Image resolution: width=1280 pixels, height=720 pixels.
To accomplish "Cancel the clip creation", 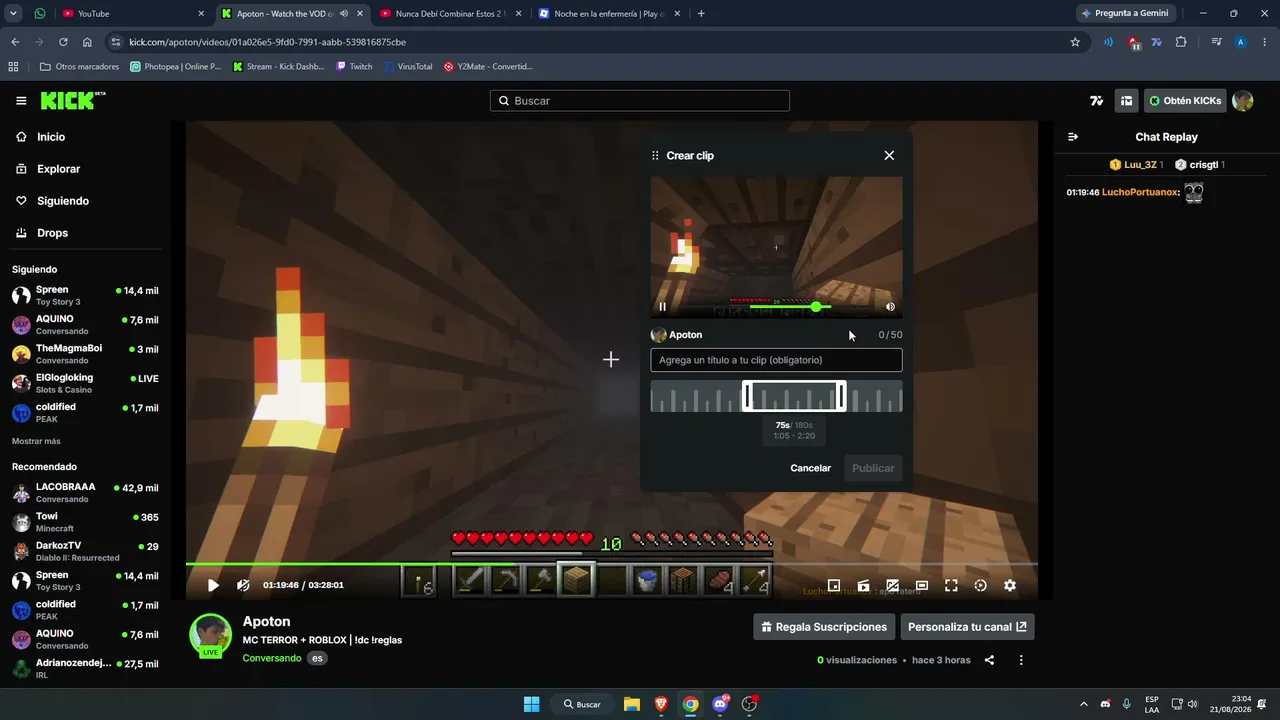I will point(810,468).
